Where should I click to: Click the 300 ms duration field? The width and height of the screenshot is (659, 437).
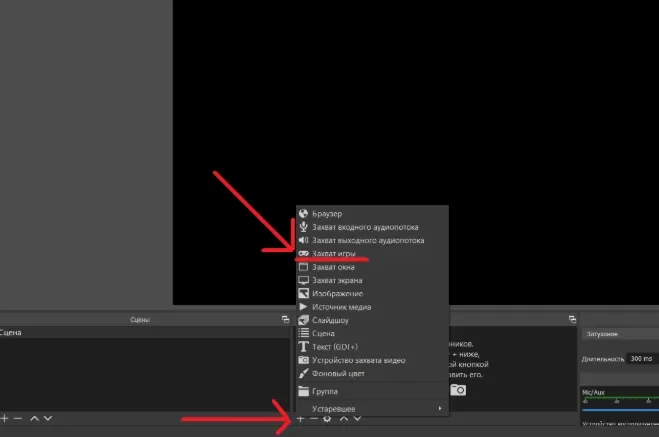coord(643,358)
